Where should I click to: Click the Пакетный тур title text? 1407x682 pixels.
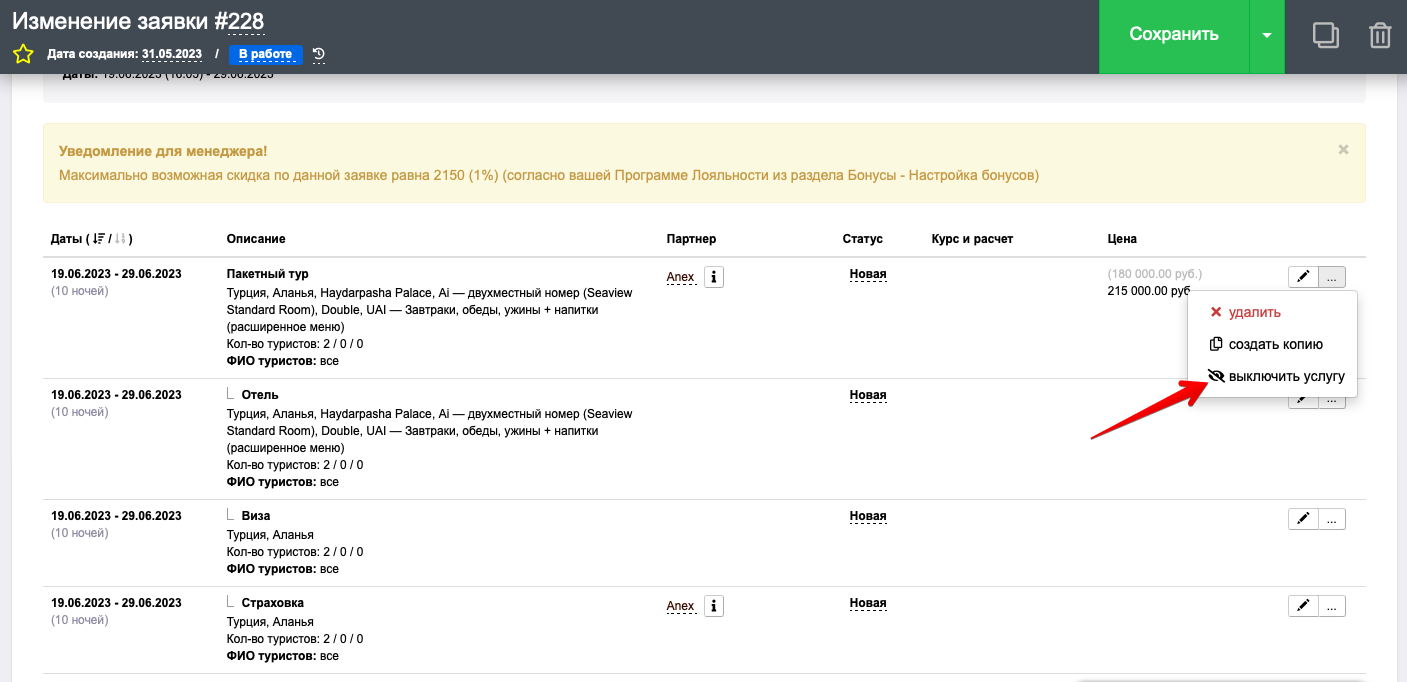[268, 274]
